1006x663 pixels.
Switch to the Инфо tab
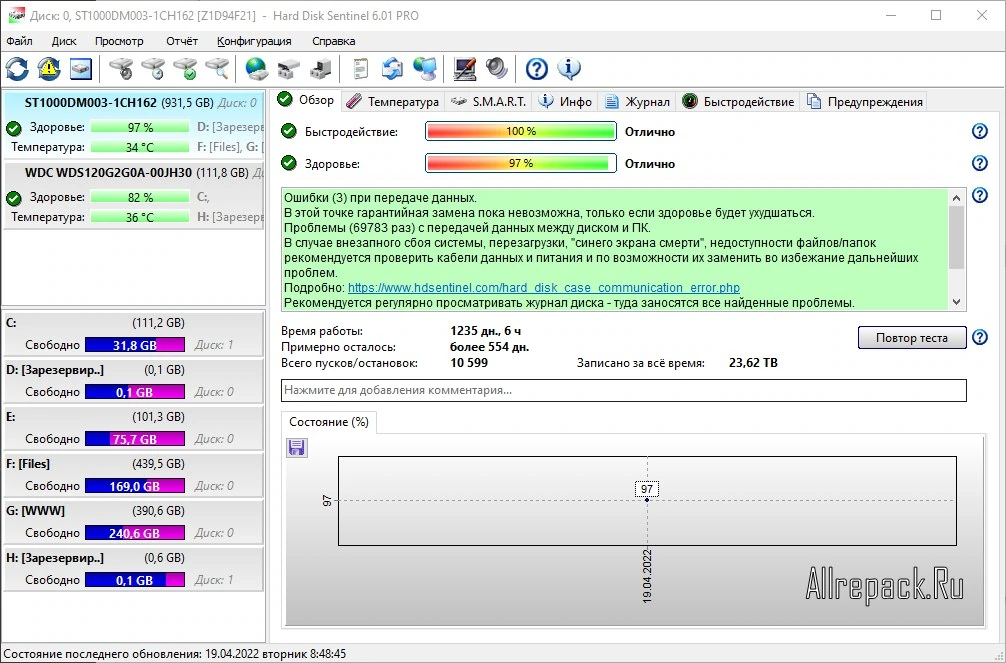[566, 101]
